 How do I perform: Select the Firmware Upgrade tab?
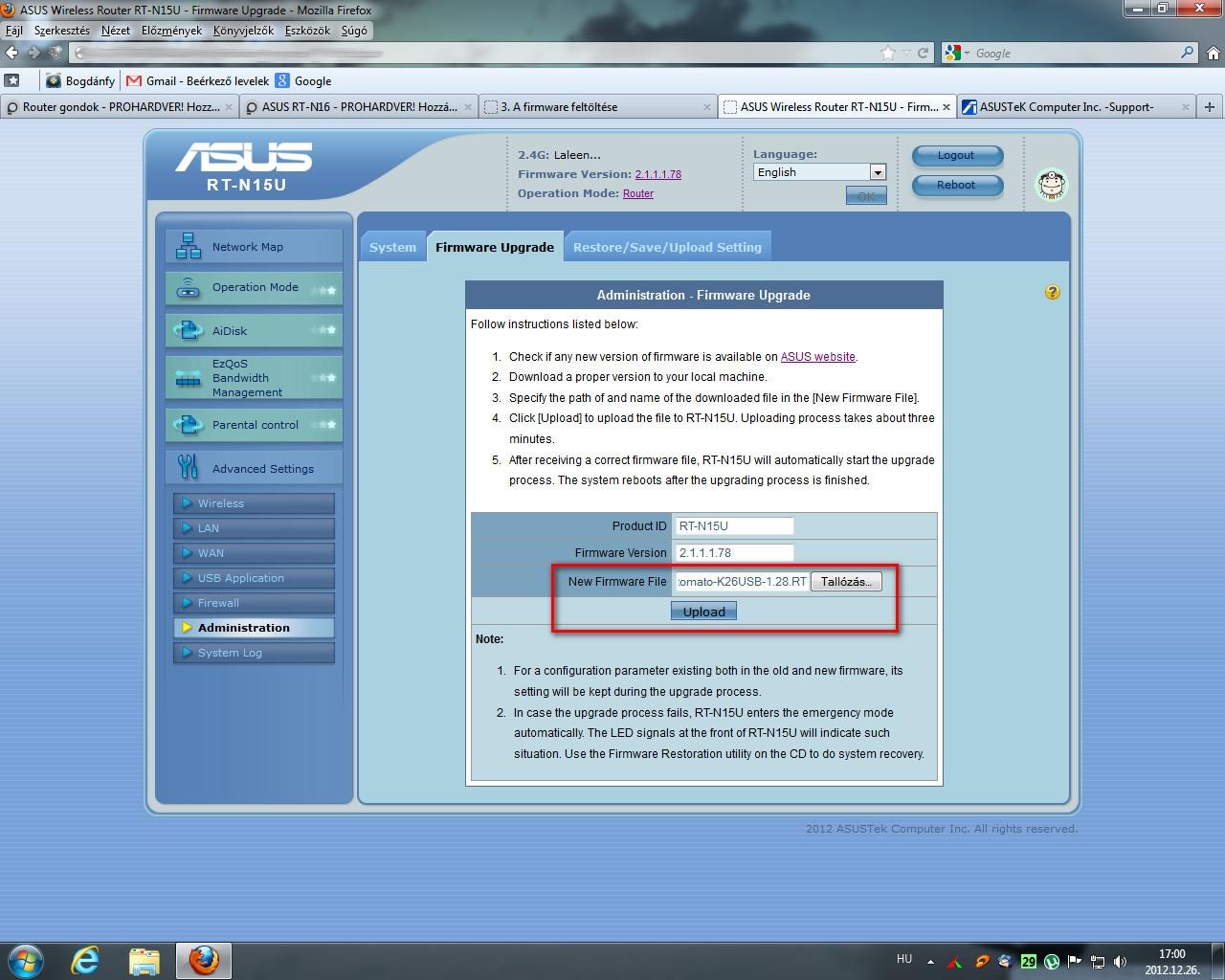tap(495, 247)
